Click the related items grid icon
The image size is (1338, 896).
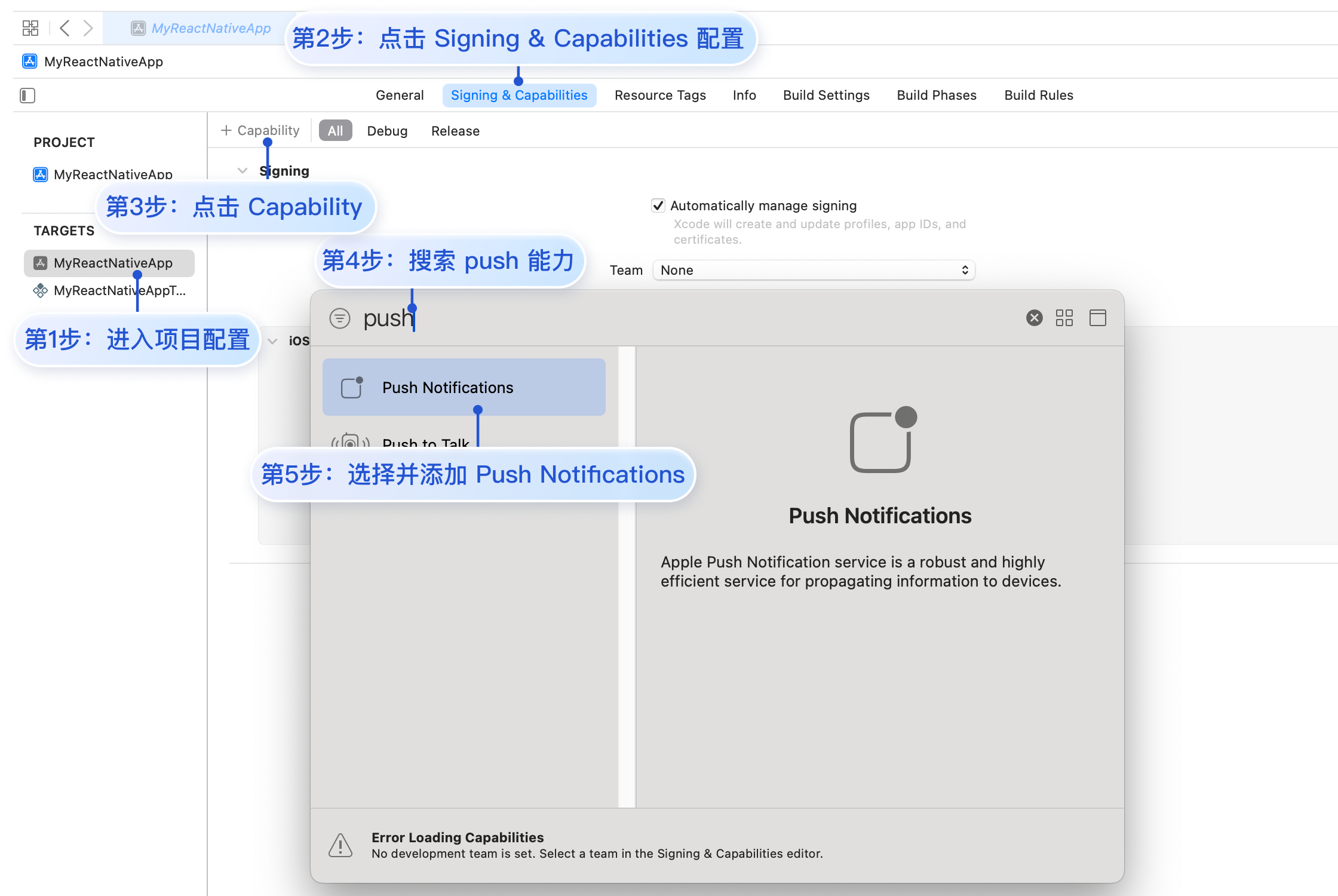coord(30,28)
